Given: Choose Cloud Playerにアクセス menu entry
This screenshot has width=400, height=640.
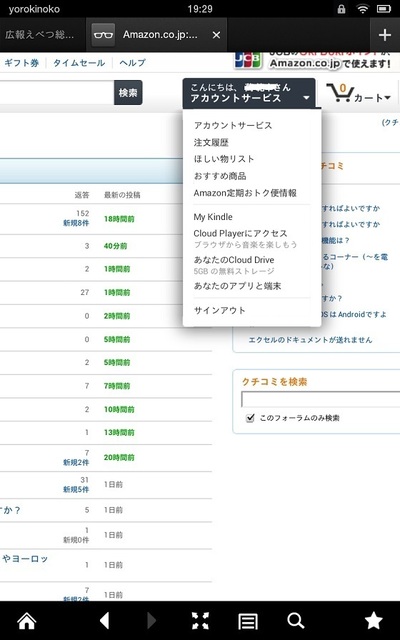Looking at the screenshot, I should coord(240,233).
